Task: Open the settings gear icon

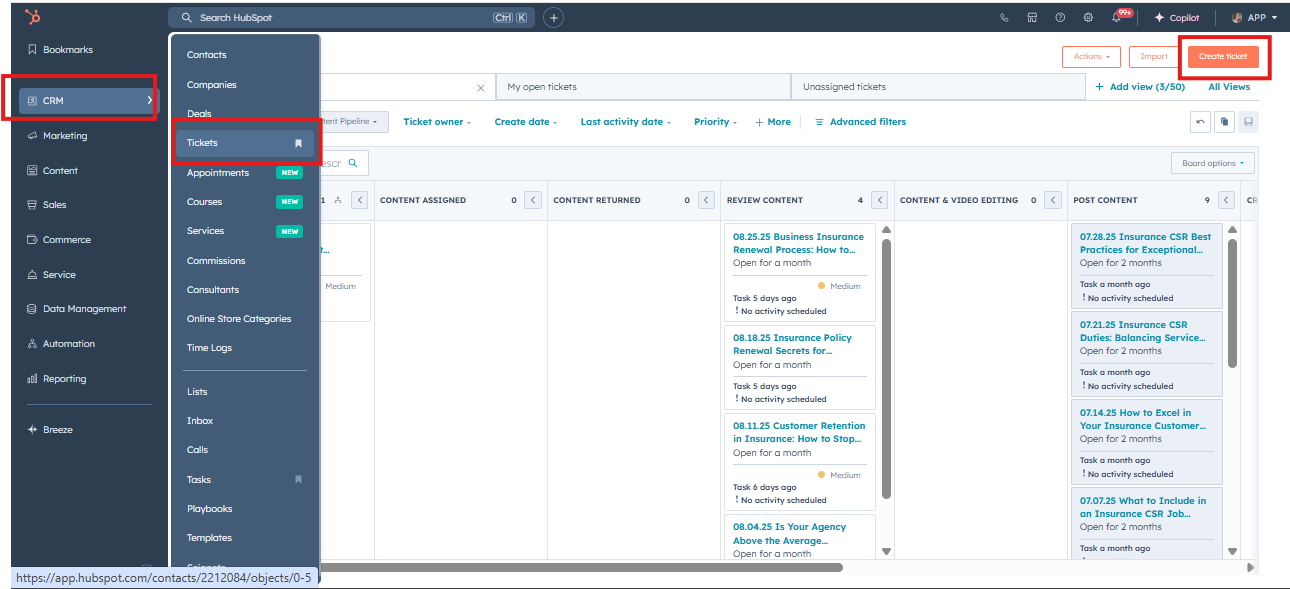Action: click(x=1088, y=18)
